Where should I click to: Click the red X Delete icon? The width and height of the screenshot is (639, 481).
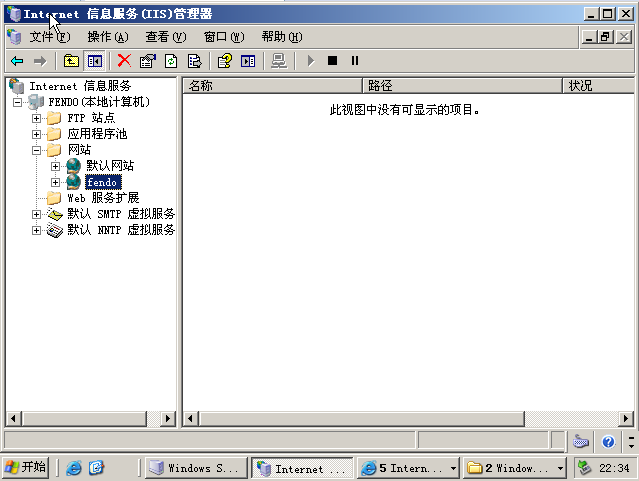point(124,61)
